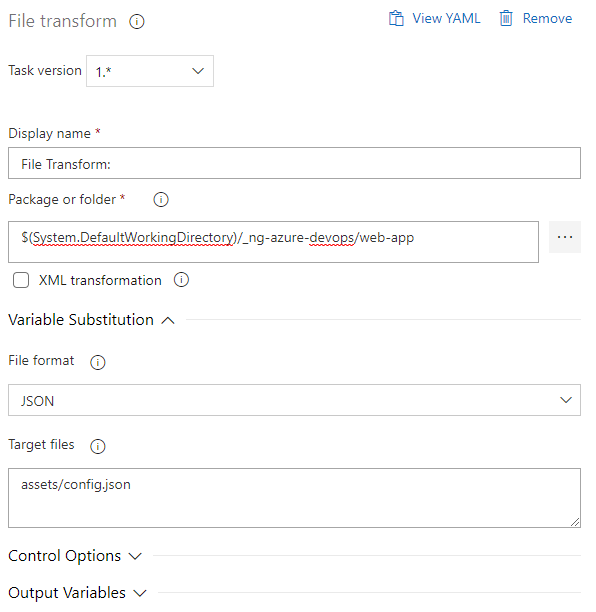Screen dimensions: 596x612
Task: Click info icon next to File transform title
Action: tap(137, 21)
